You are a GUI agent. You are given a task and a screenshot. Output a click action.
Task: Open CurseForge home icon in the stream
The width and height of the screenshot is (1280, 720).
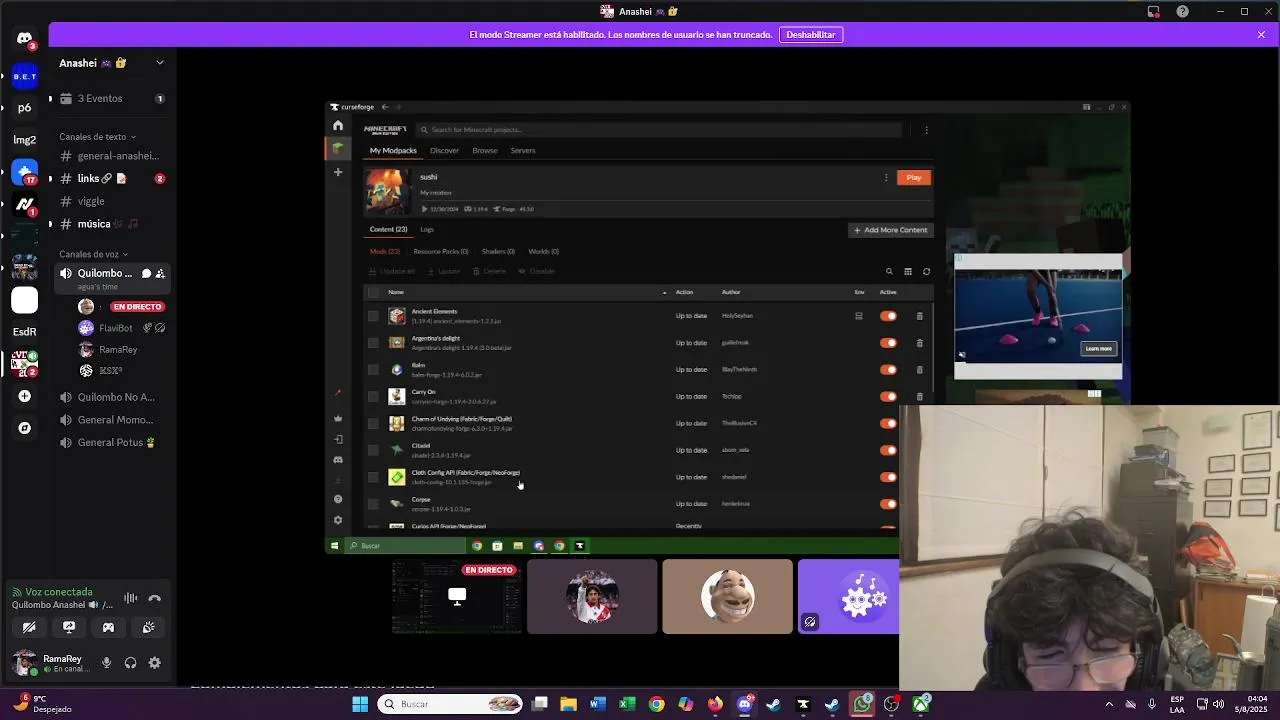pos(338,125)
